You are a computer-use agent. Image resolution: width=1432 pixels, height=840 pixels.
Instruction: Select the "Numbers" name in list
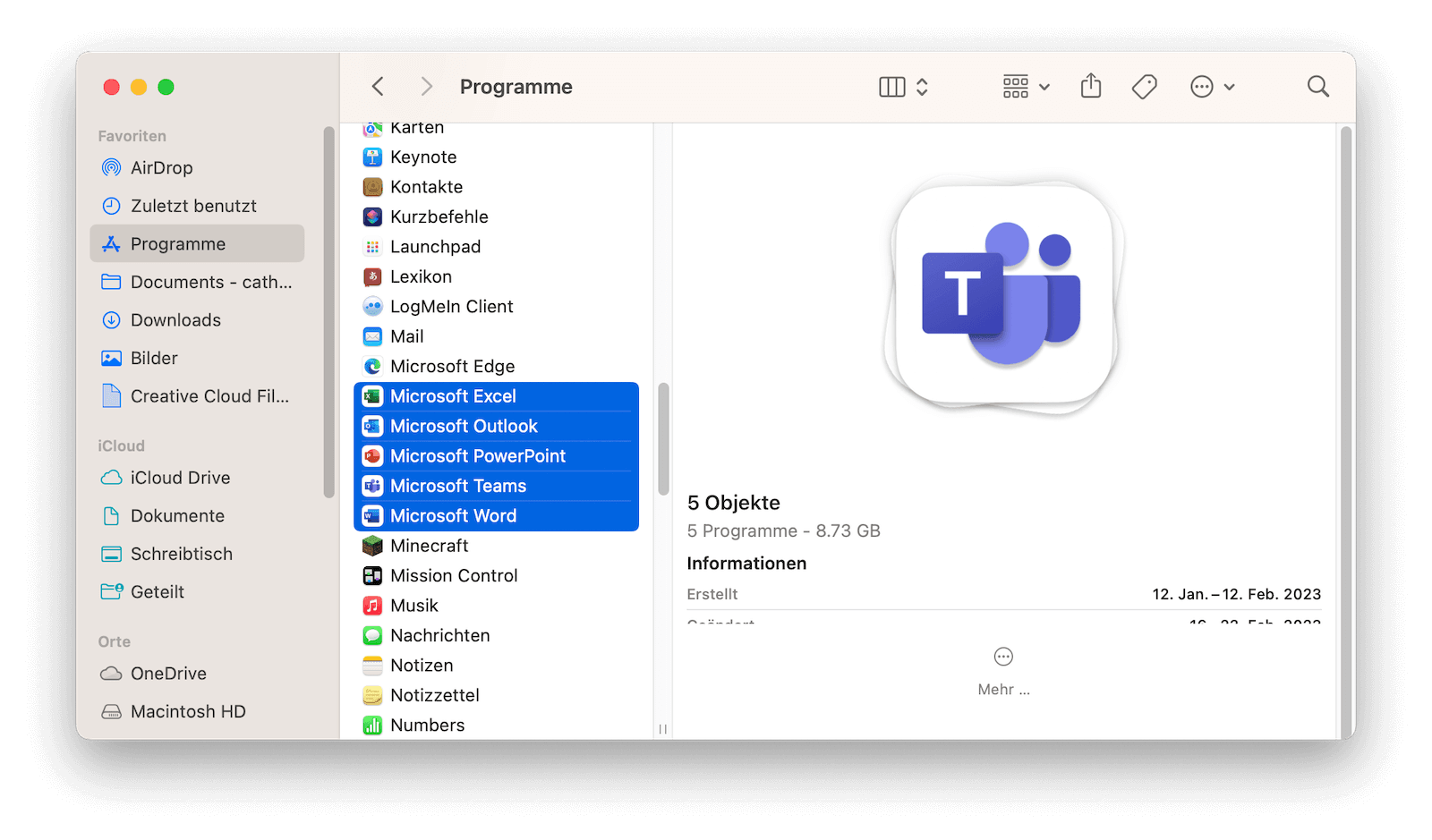(x=428, y=725)
